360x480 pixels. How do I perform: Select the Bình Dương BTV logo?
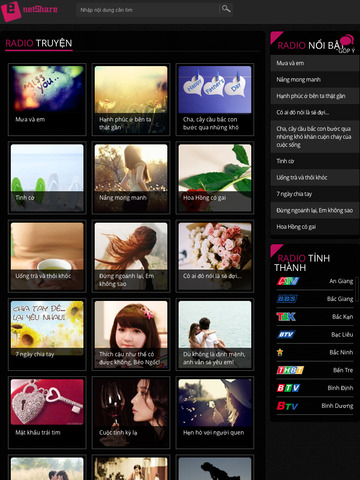pyautogui.click(x=287, y=406)
